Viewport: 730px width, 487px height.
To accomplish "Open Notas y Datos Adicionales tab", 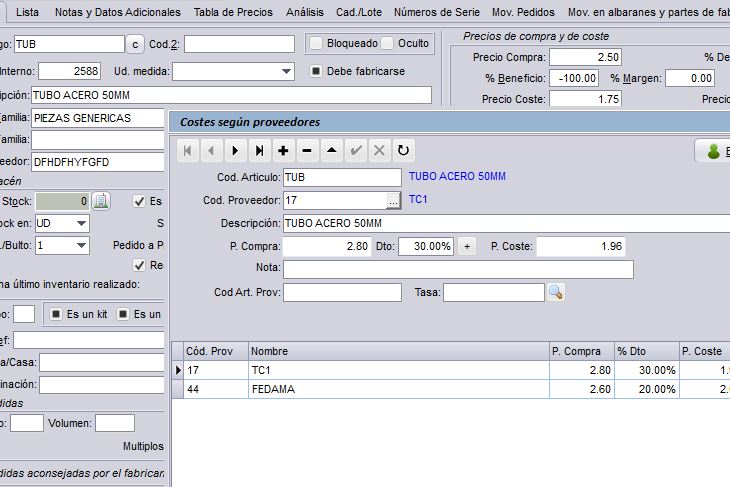I will (118, 12).
